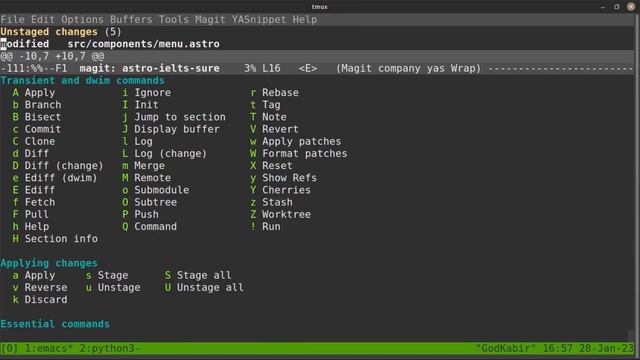Click H Section info

point(55,239)
